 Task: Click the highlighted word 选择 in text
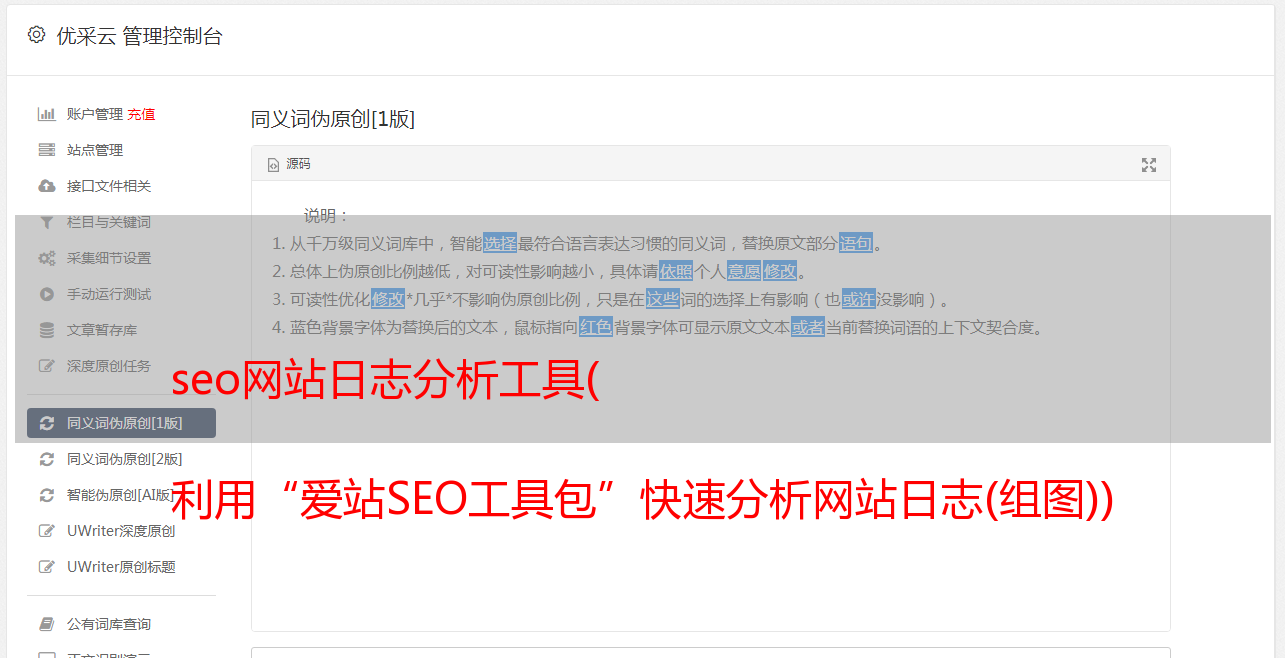(x=500, y=243)
